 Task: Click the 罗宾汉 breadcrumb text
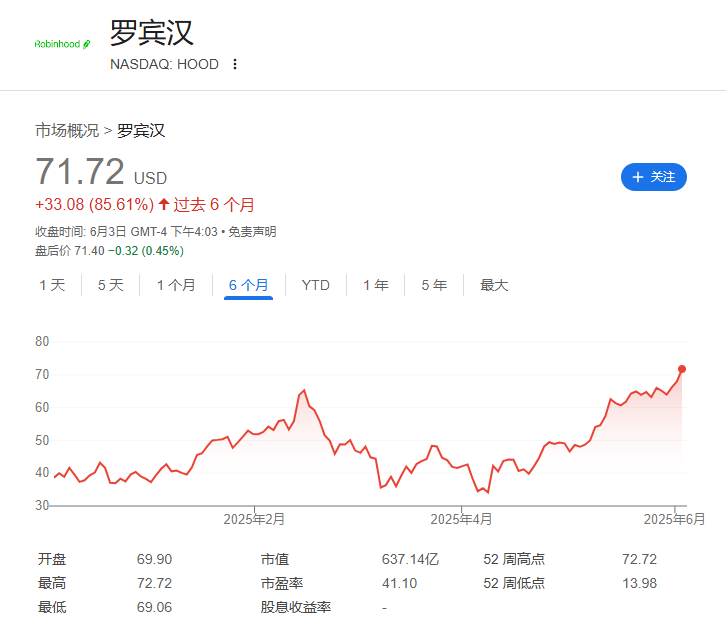point(141,131)
